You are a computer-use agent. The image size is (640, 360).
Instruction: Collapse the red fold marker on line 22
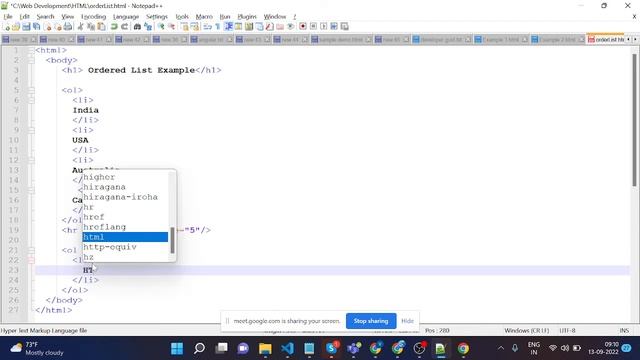tap(31, 260)
